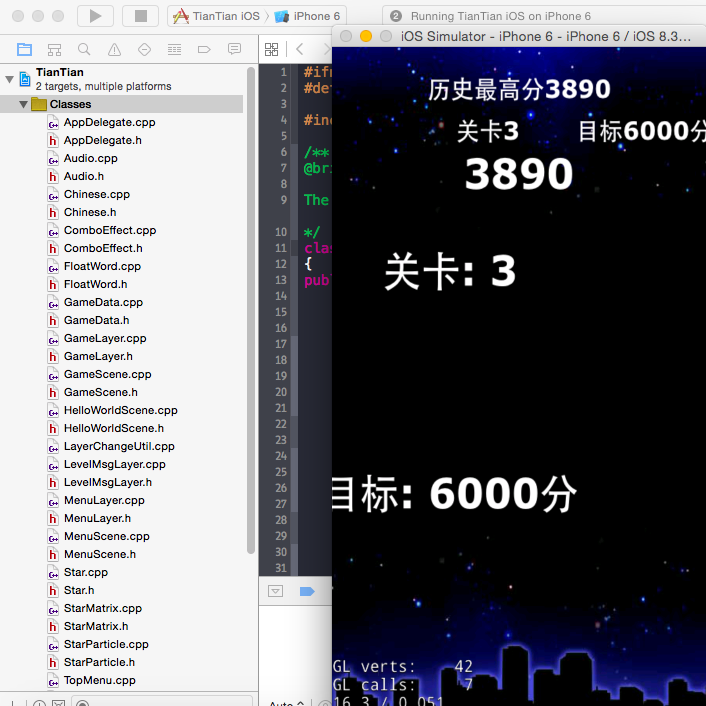Open the related items grid menu
This screenshot has width=706, height=706.
point(272,49)
